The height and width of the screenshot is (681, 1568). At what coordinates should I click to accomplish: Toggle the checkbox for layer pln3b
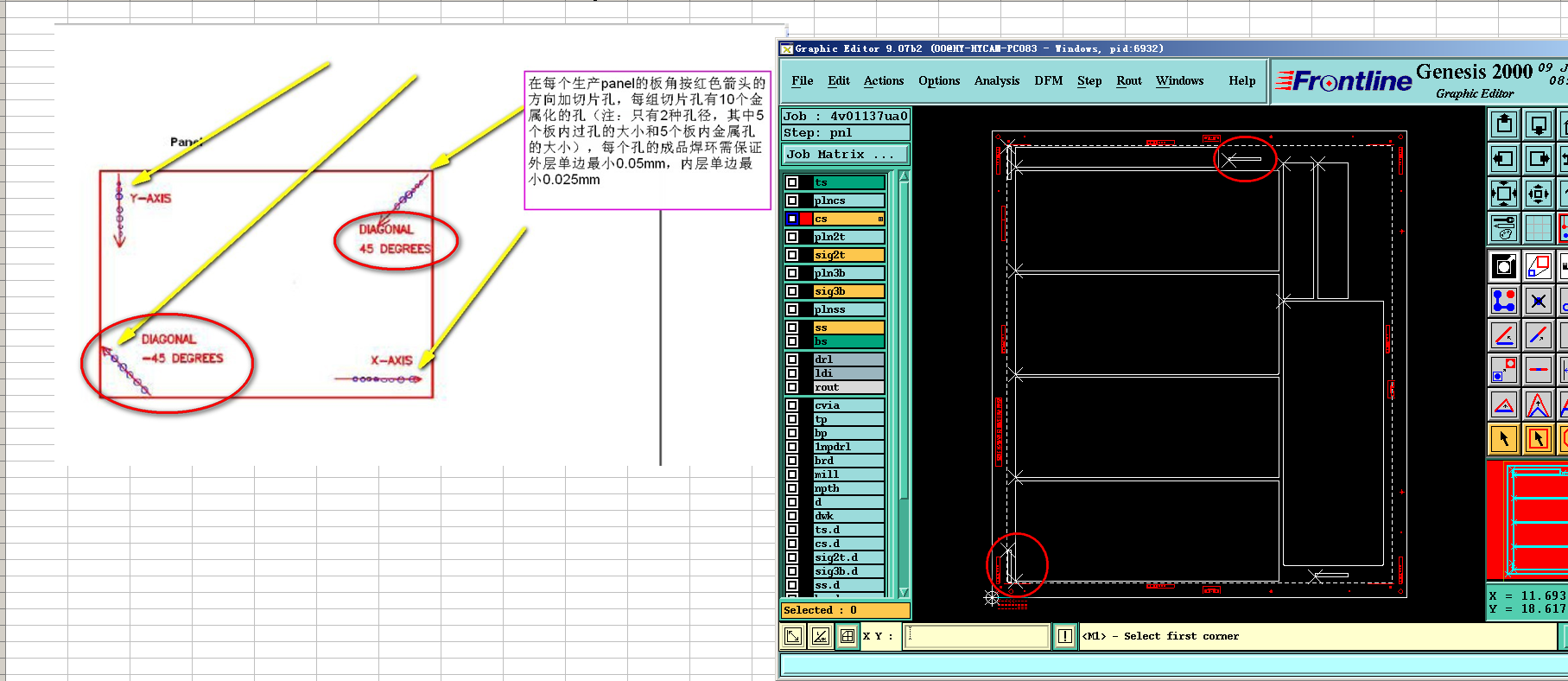pos(792,273)
